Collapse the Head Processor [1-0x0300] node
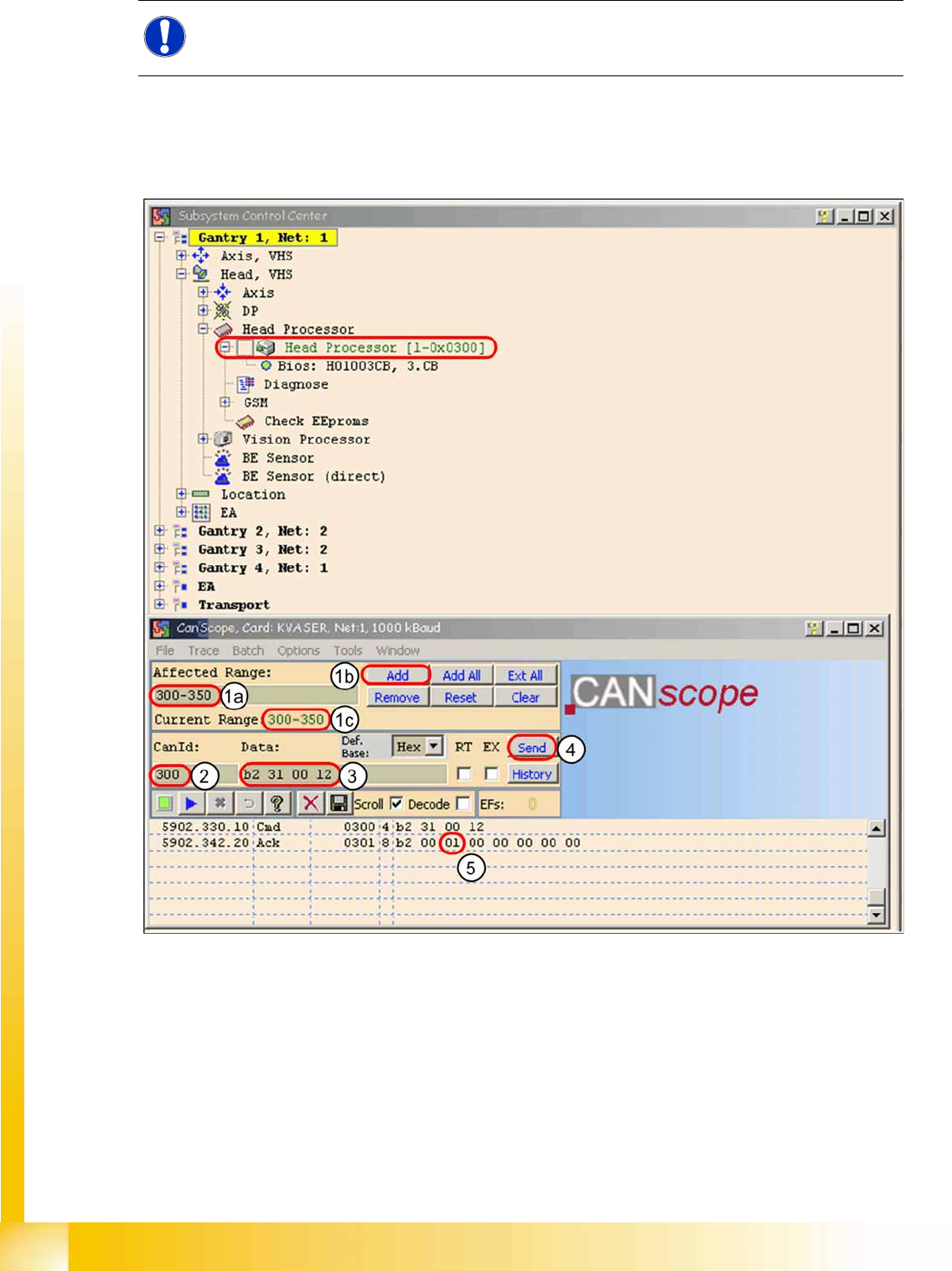 coord(225,346)
